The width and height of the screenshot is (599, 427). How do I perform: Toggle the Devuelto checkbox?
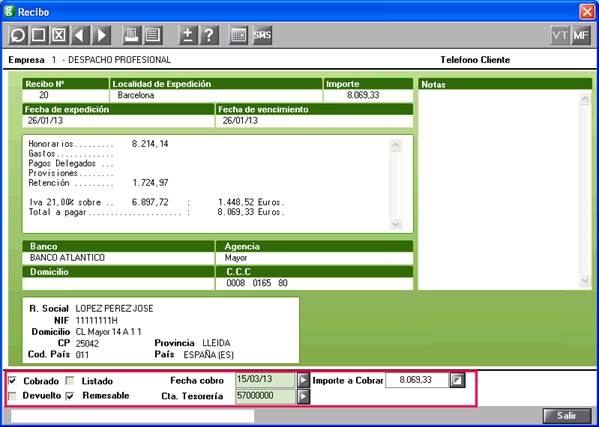point(12,396)
